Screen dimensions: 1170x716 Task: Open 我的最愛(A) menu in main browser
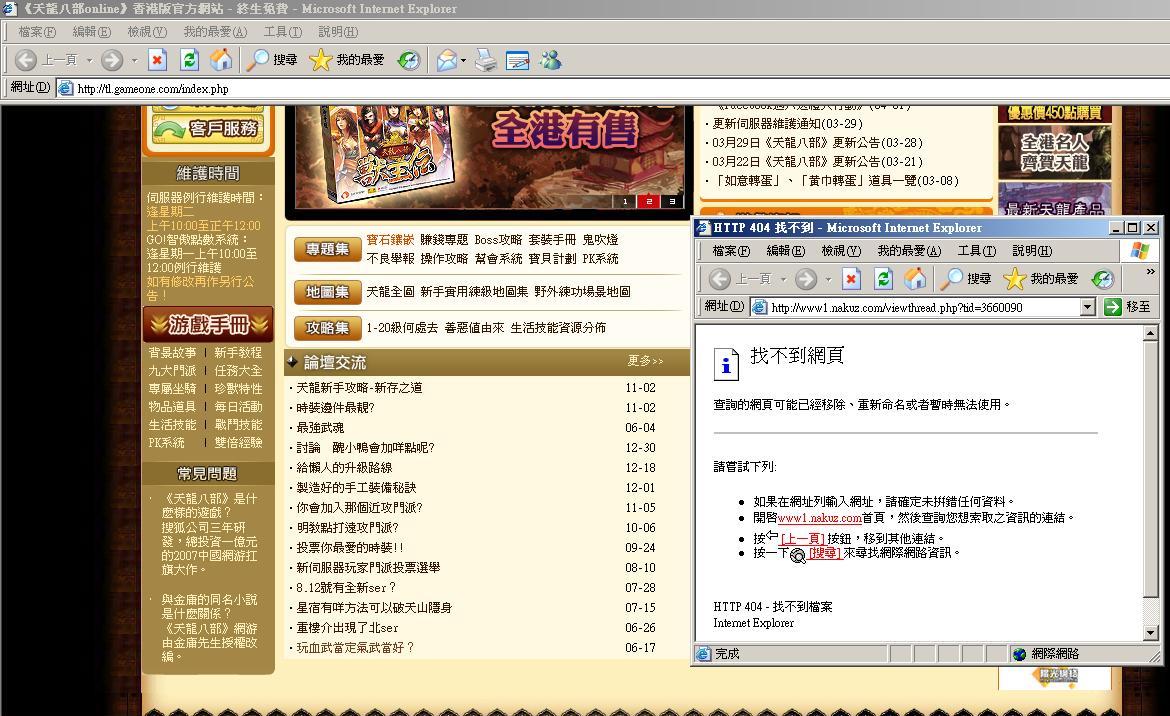click(215, 31)
